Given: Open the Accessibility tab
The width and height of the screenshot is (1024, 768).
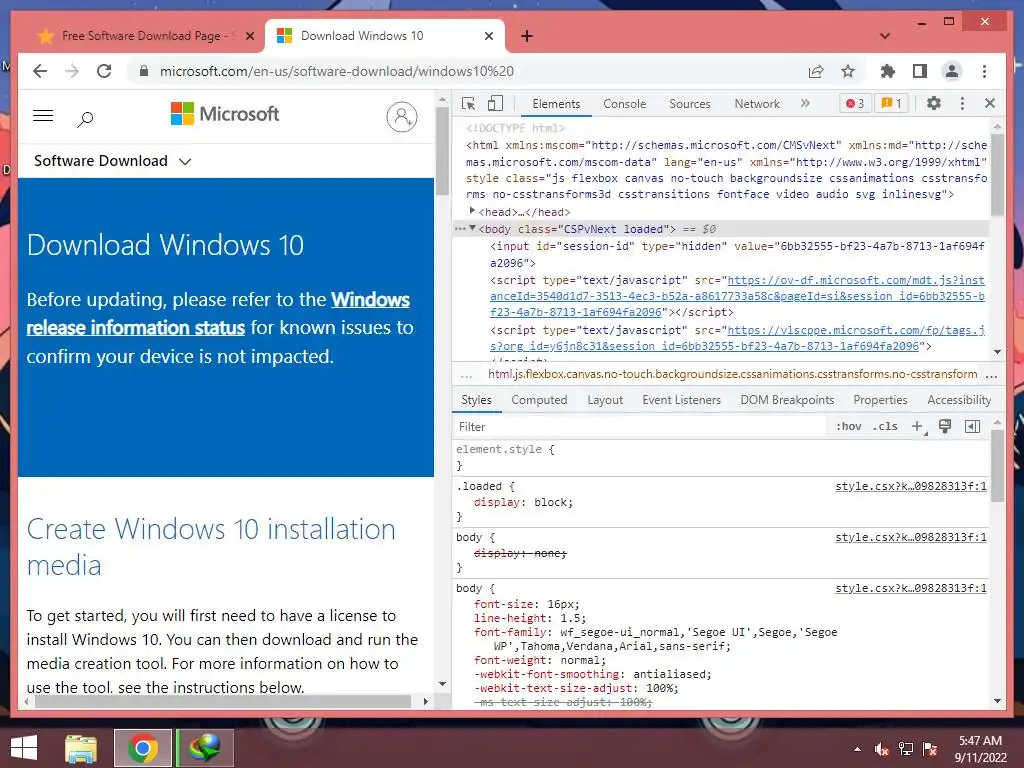Looking at the screenshot, I should [959, 400].
